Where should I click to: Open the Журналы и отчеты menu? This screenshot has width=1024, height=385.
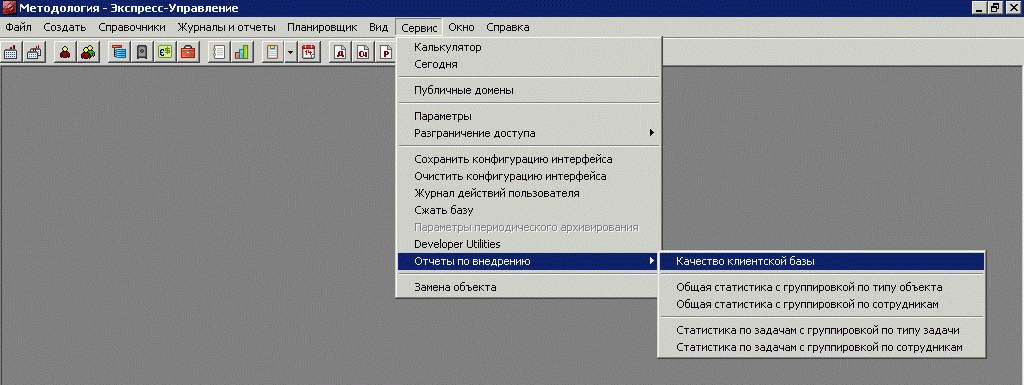227,27
